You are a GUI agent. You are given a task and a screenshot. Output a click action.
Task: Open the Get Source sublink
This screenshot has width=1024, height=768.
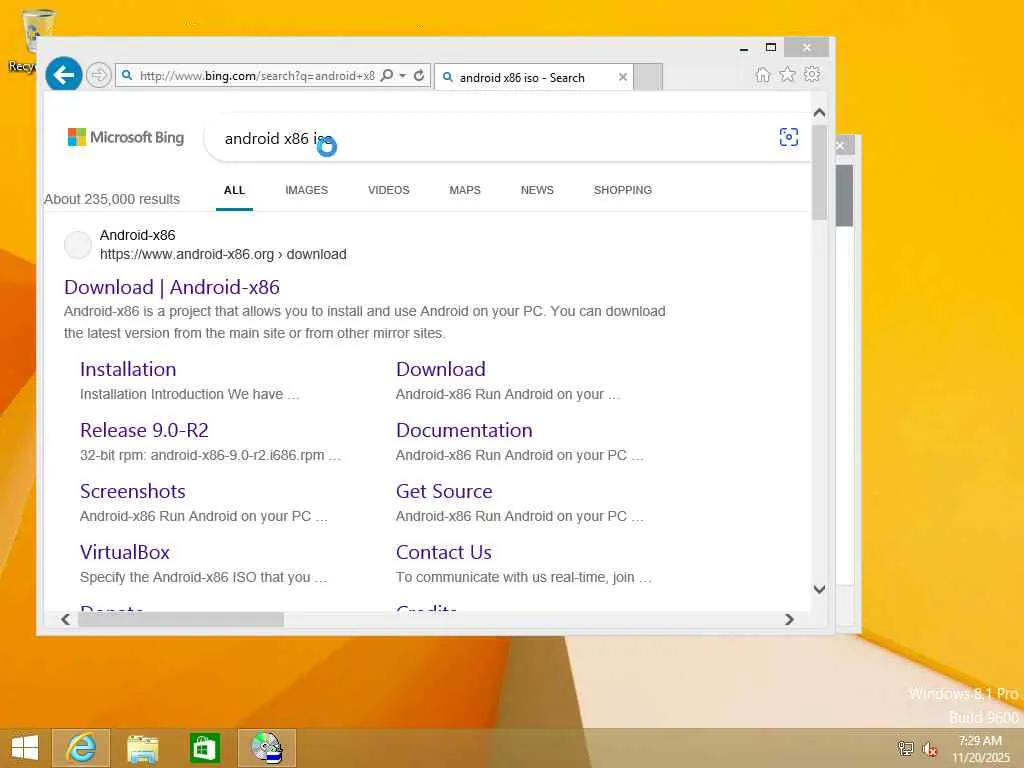pyautogui.click(x=444, y=491)
